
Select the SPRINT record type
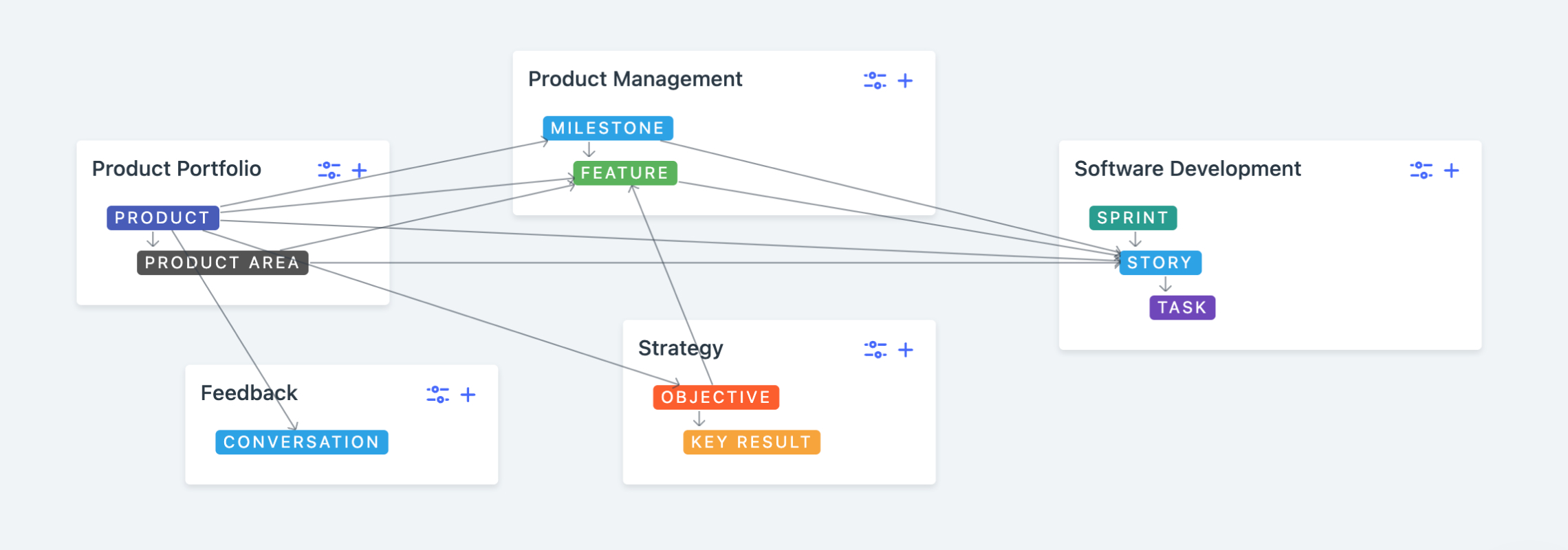pos(1133,218)
